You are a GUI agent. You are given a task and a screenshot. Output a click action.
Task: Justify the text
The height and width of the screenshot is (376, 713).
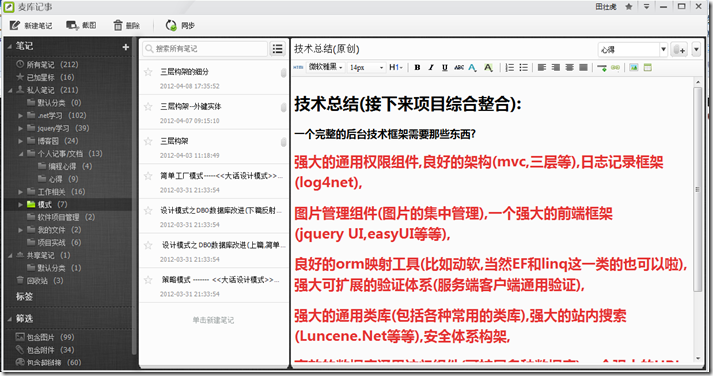tap(583, 67)
